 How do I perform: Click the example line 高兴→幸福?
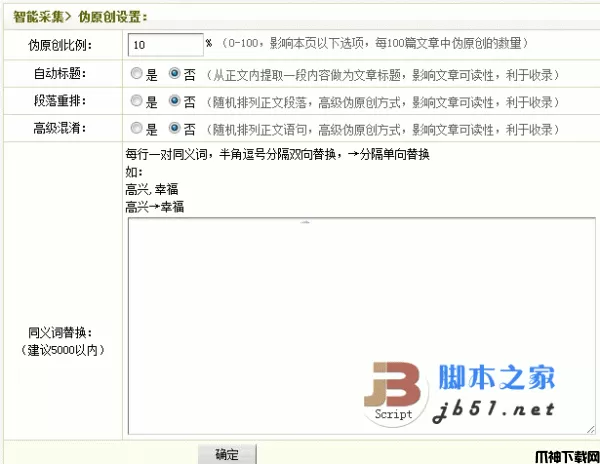pos(155,207)
